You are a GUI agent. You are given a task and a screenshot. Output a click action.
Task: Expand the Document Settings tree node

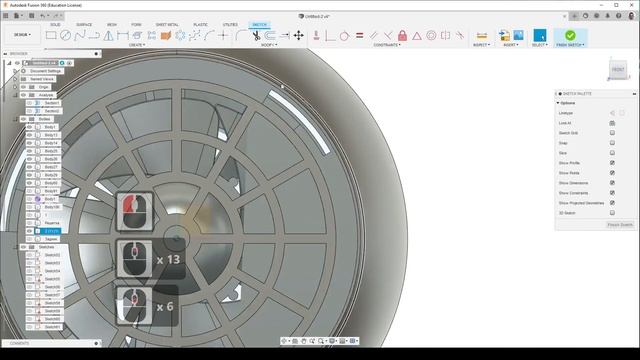click(16, 71)
